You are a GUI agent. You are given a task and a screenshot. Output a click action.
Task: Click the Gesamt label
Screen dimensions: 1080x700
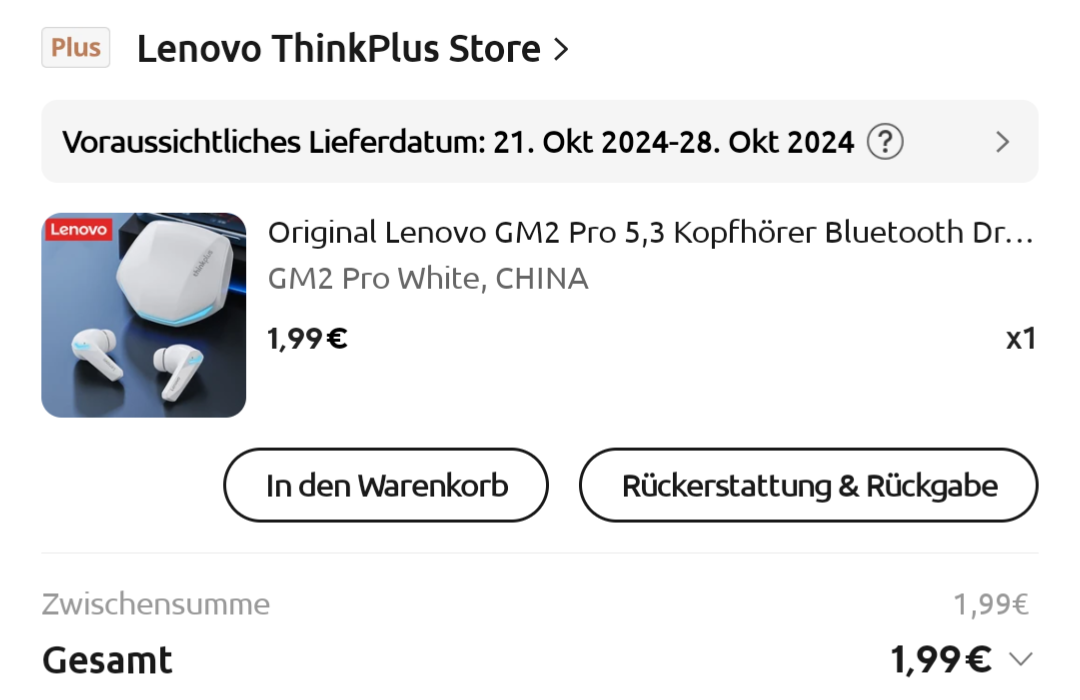pyautogui.click(x=107, y=660)
